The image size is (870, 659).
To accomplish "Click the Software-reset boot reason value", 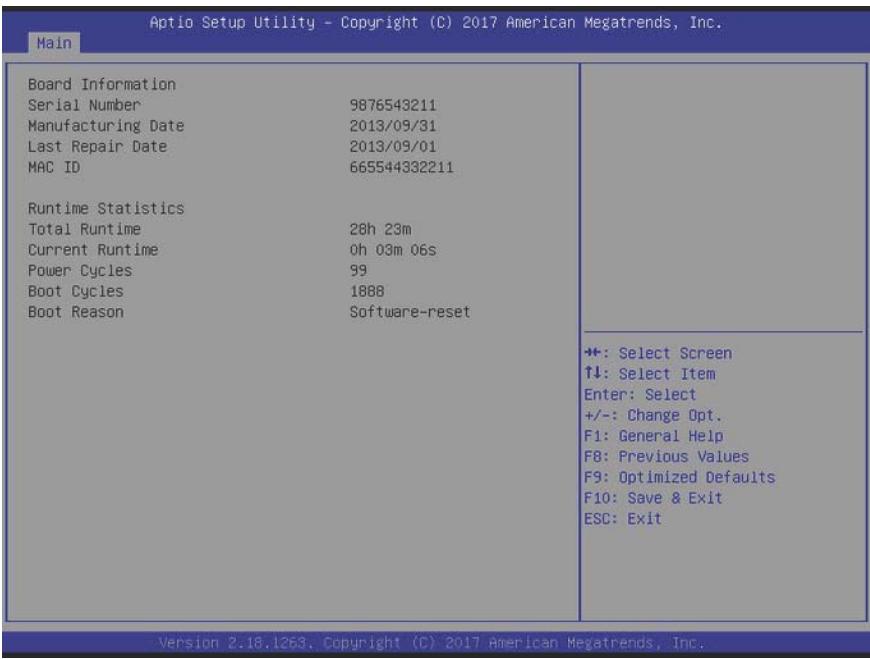I will (410, 312).
